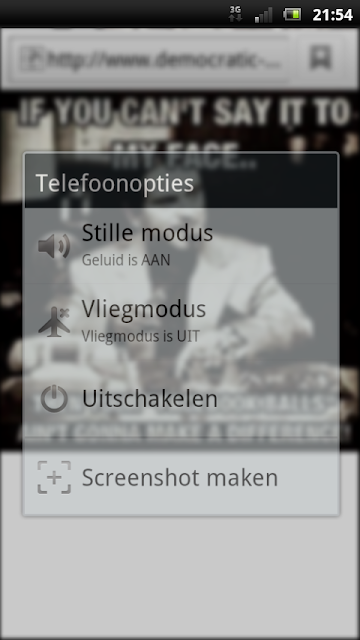Select Uitschakelen to power off

point(181,398)
